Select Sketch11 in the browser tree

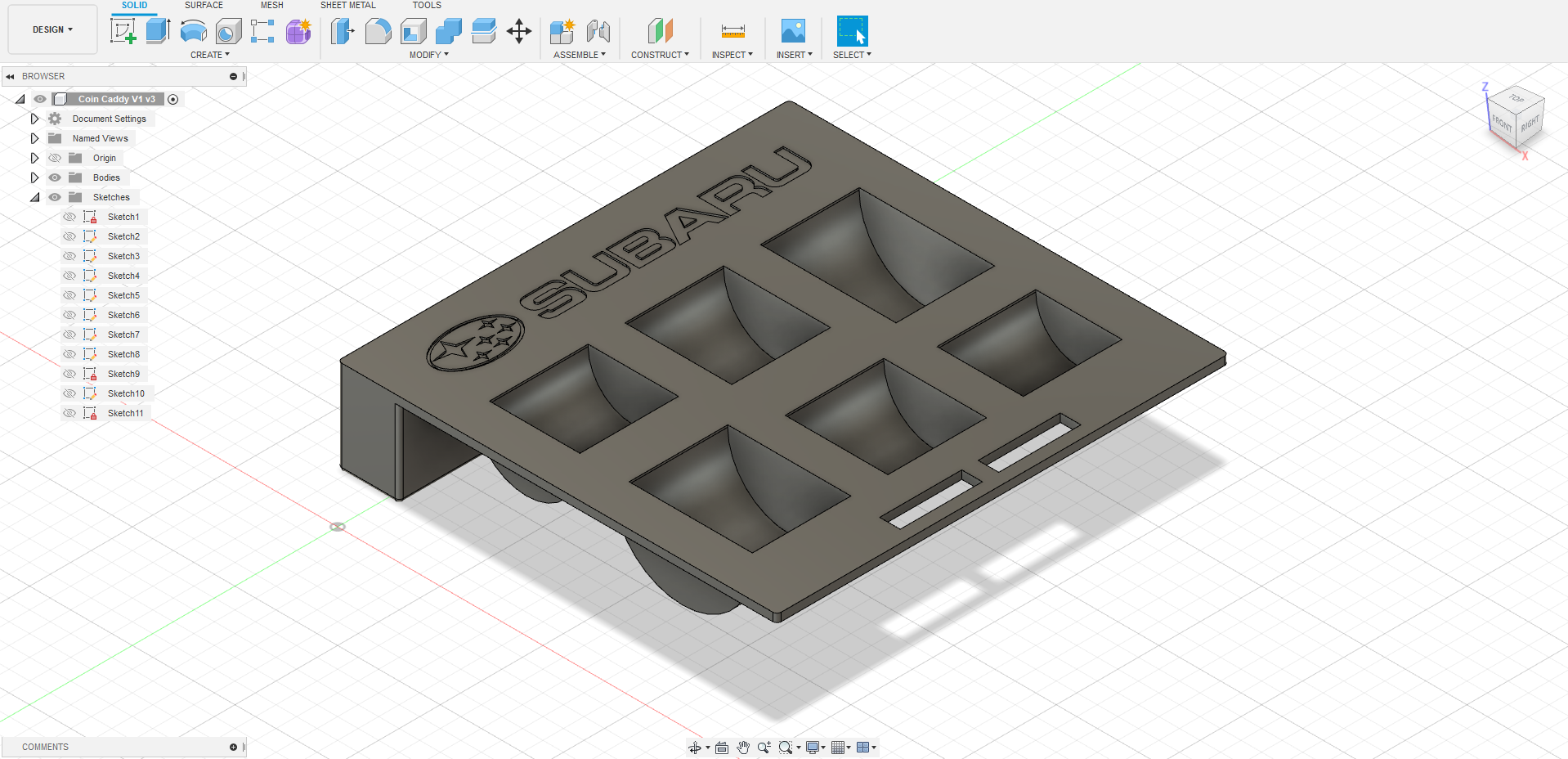coord(125,413)
